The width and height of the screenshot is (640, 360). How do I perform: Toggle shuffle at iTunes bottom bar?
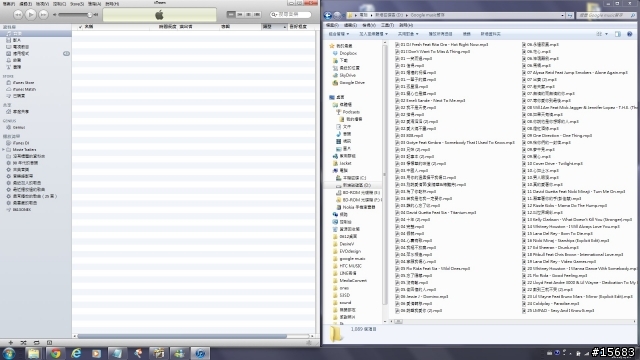(x=24, y=342)
